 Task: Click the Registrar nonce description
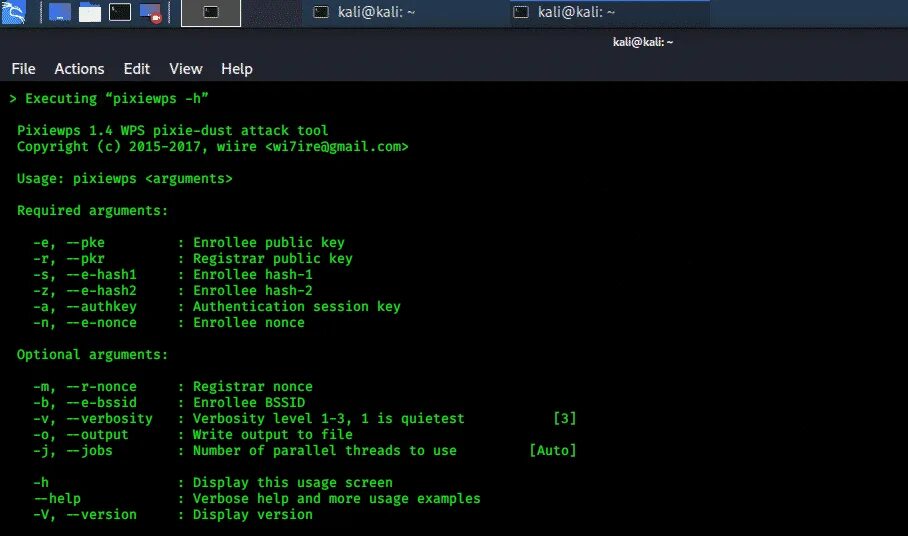click(252, 387)
